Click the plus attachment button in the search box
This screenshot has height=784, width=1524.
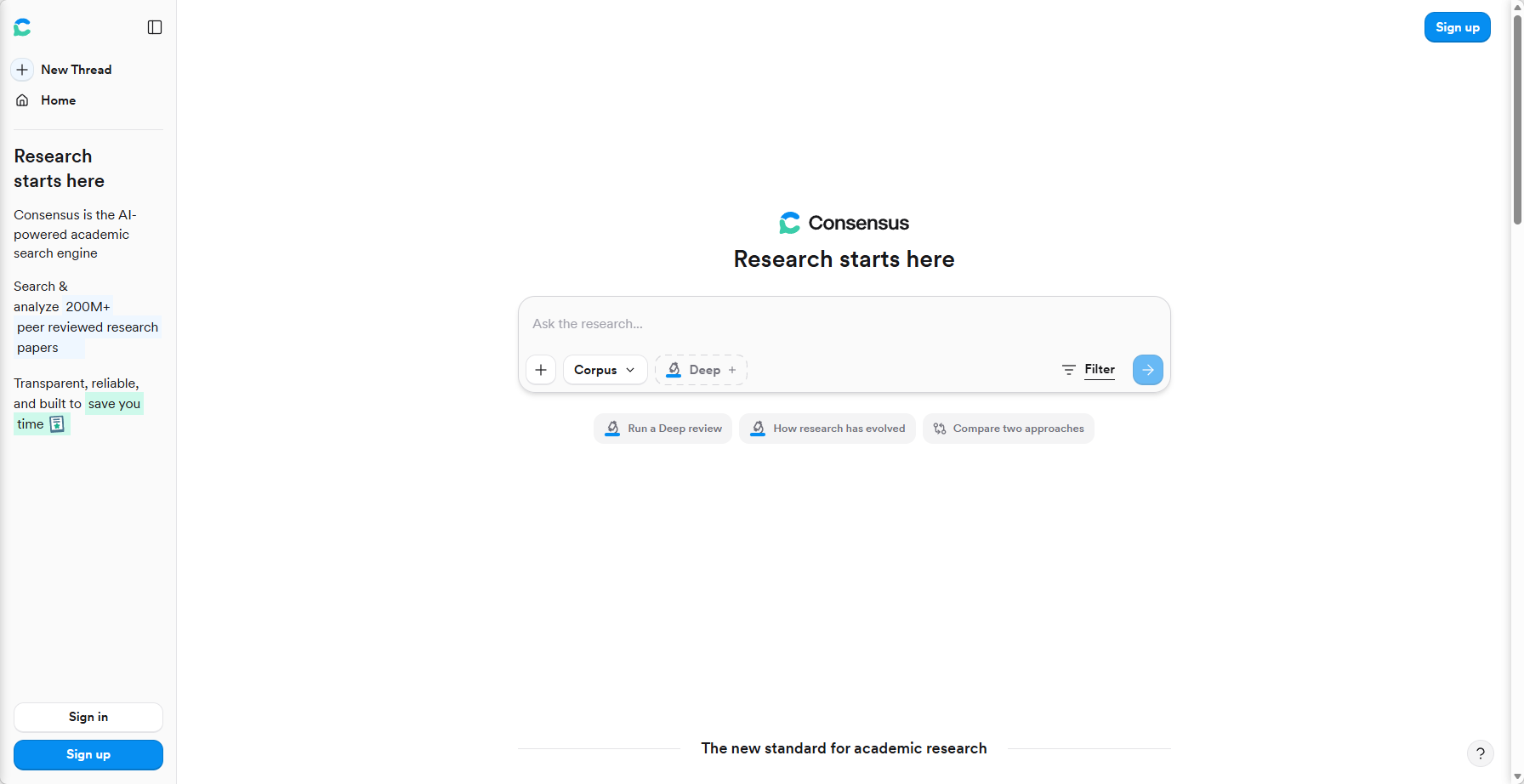(x=541, y=370)
